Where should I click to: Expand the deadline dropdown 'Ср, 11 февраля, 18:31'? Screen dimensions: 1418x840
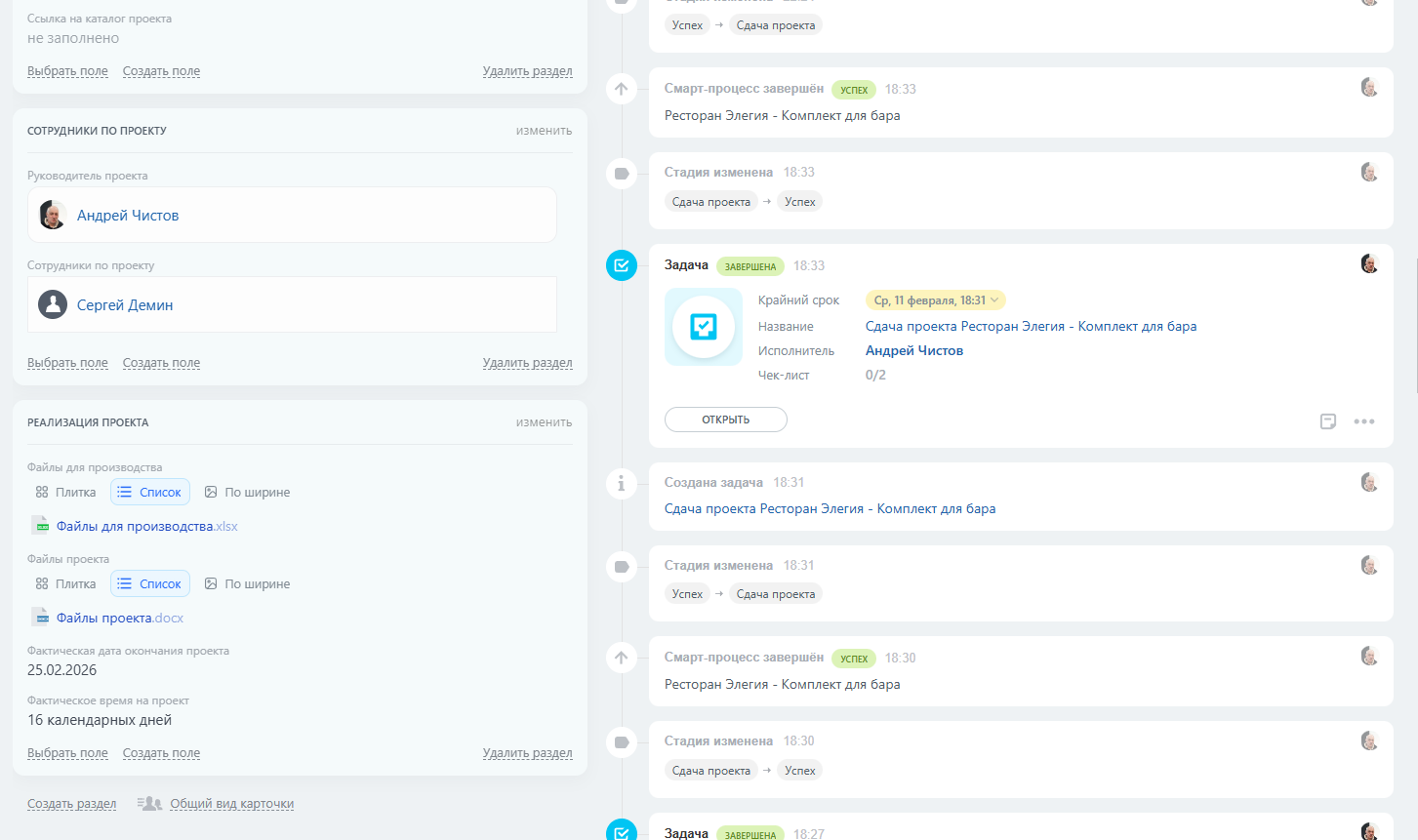coord(935,300)
